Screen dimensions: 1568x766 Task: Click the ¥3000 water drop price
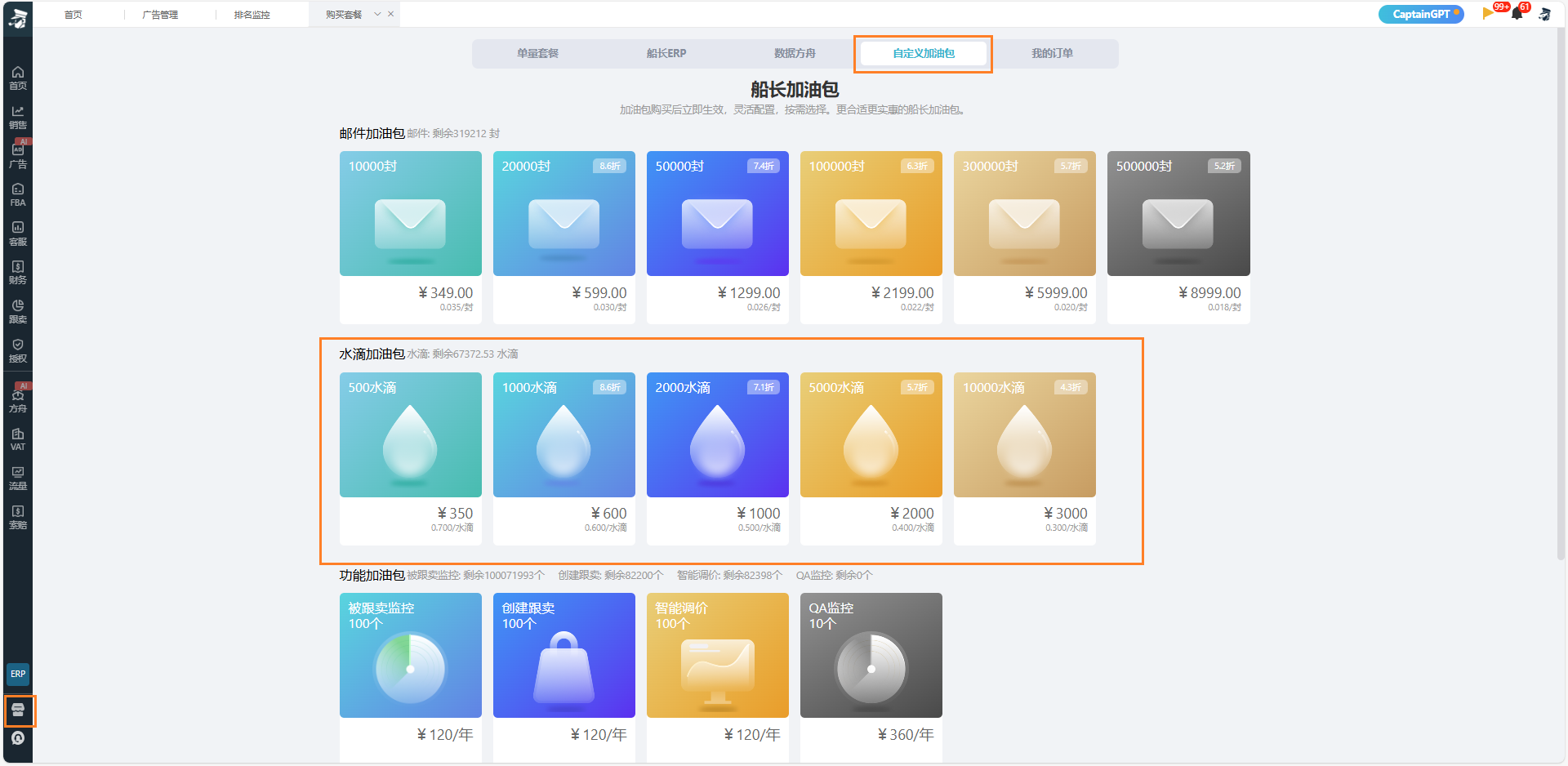[1066, 513]
